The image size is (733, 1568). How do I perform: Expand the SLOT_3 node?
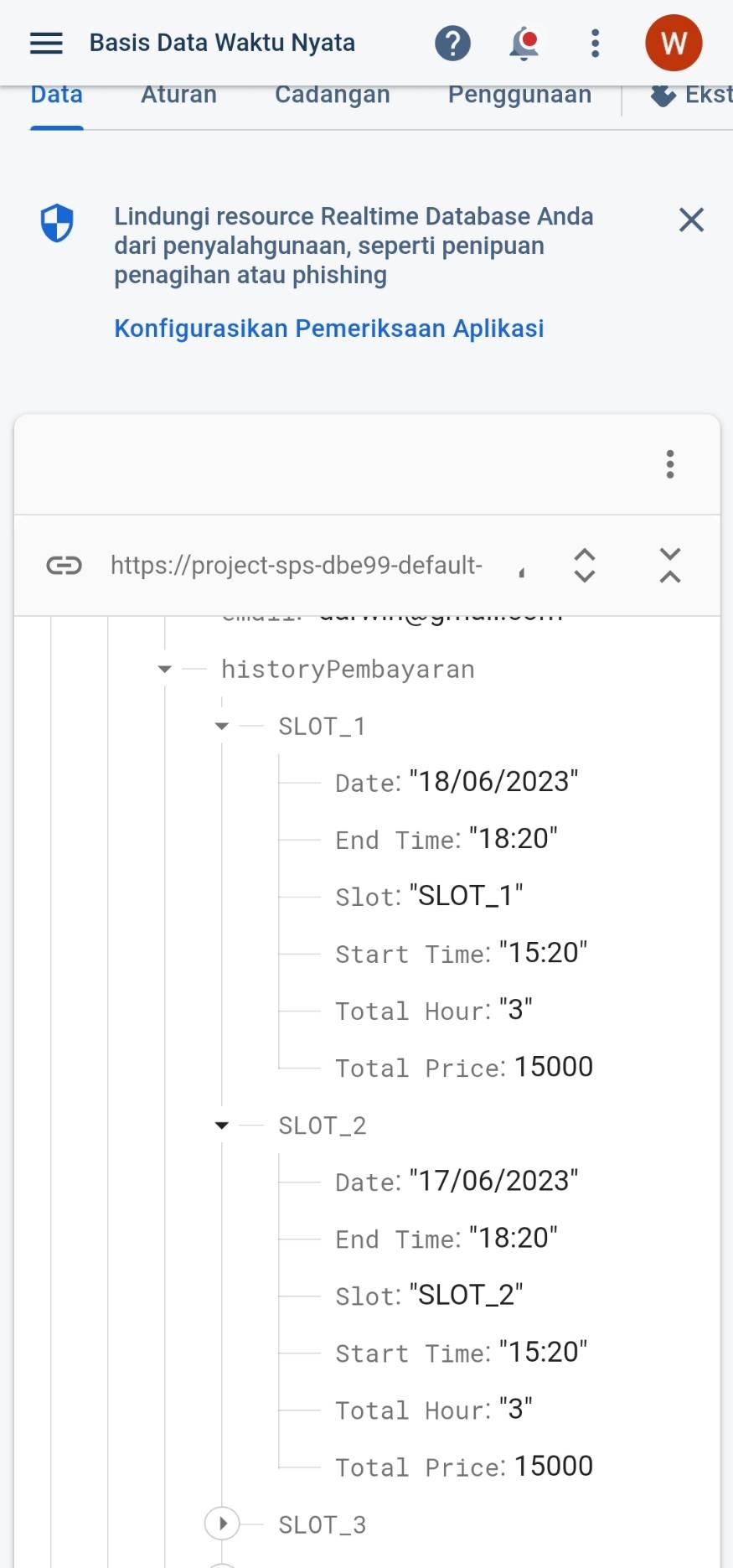tap(222, 1523)
